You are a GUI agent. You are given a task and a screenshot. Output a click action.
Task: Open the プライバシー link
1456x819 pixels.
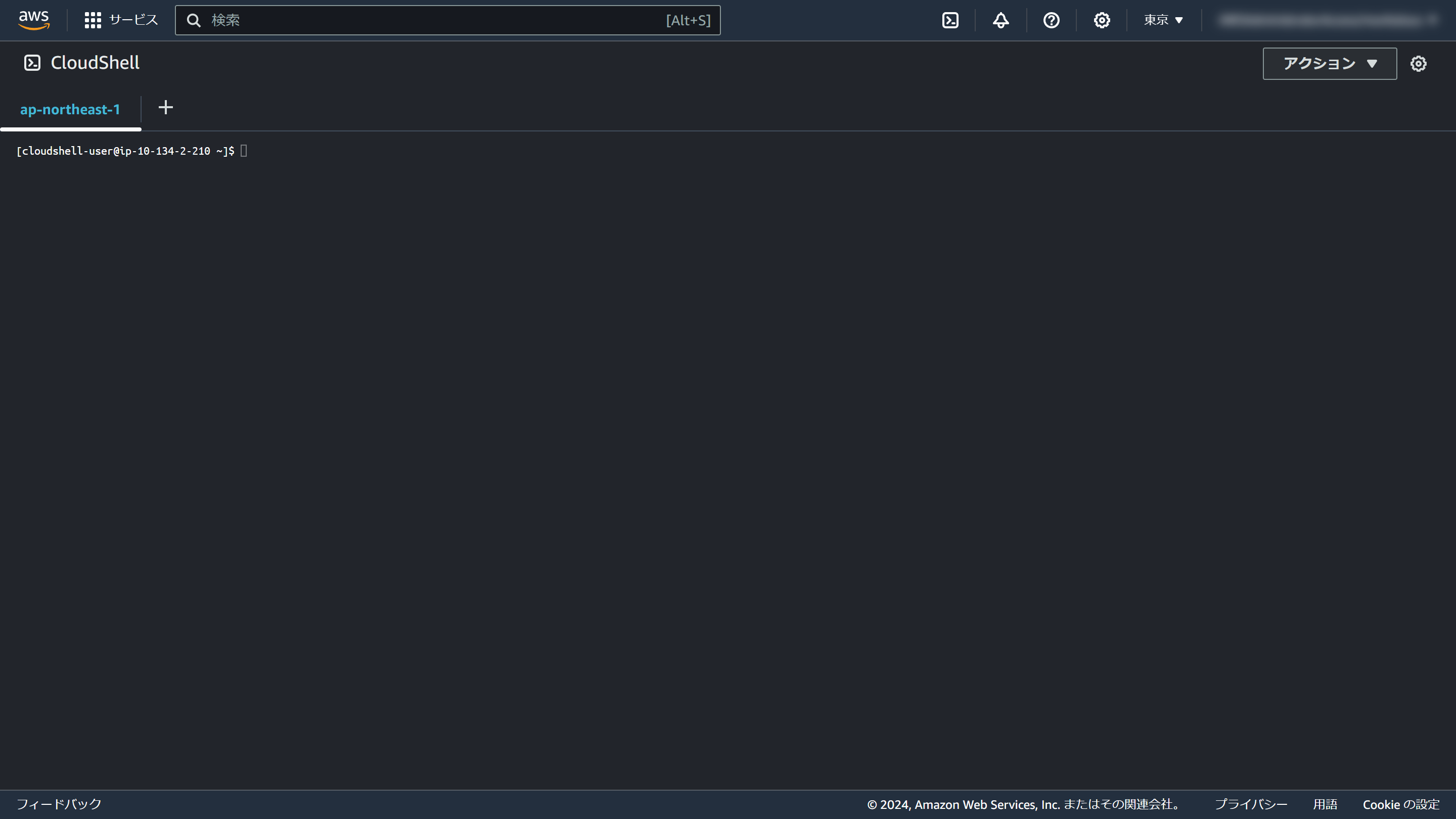(x=1251, y=804)
